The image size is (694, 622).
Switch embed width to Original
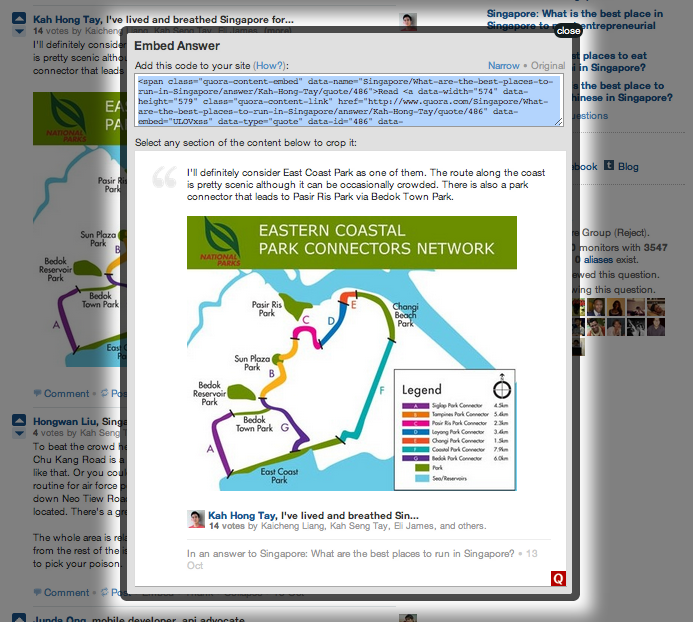(x=547, y=65)
